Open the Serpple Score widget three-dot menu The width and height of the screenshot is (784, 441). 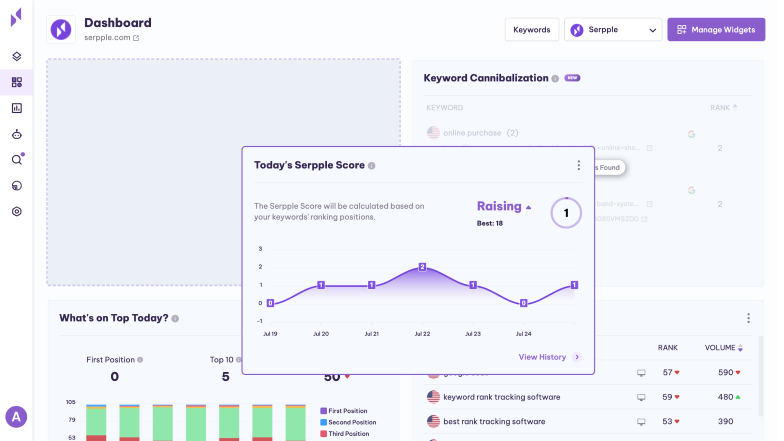578,165
